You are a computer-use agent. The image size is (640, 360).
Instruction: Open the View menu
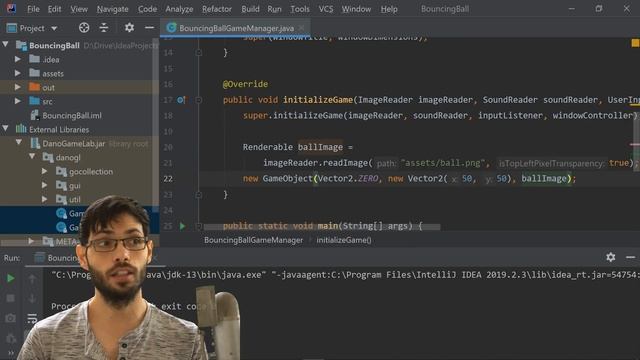[x=79, y=9]
